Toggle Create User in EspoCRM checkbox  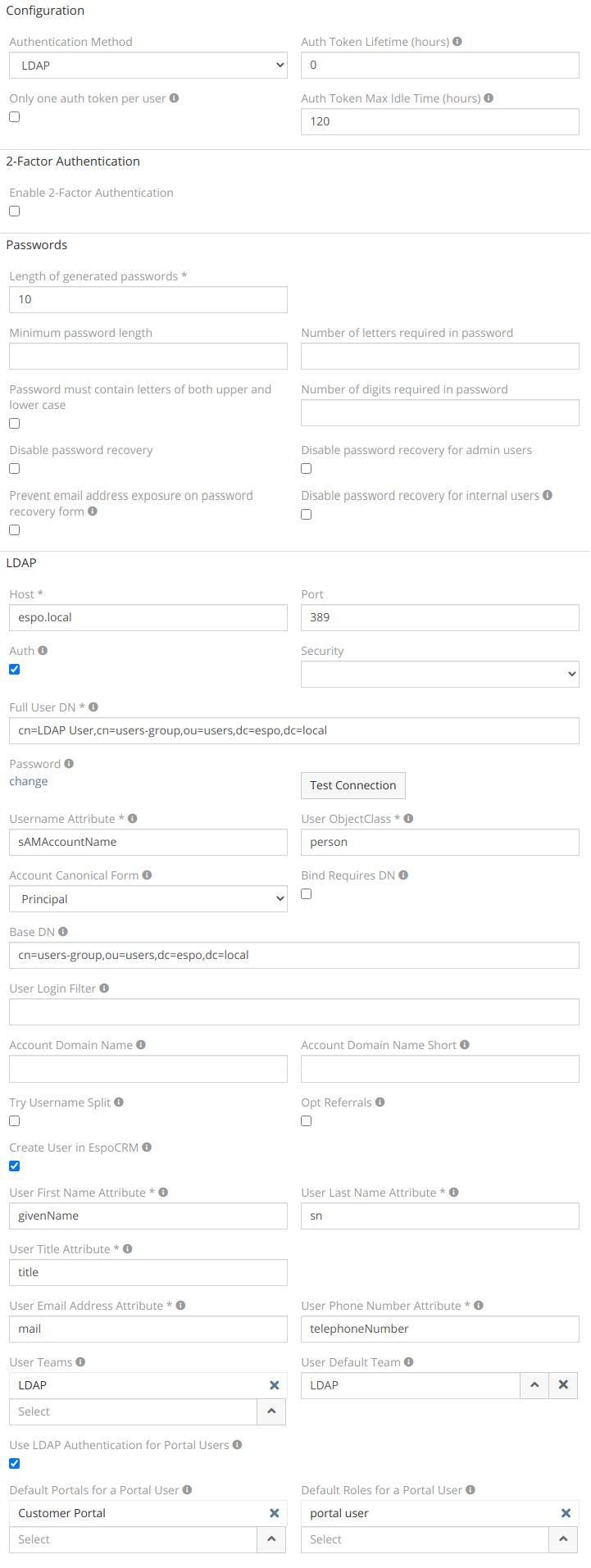tap(15, 1166)
